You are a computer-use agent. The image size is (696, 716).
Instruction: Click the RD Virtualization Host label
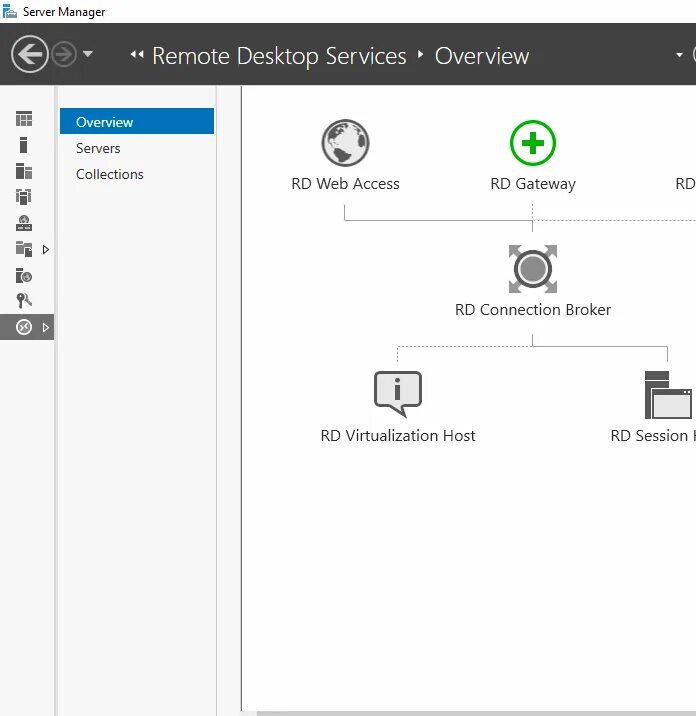(x=398, y=436)
